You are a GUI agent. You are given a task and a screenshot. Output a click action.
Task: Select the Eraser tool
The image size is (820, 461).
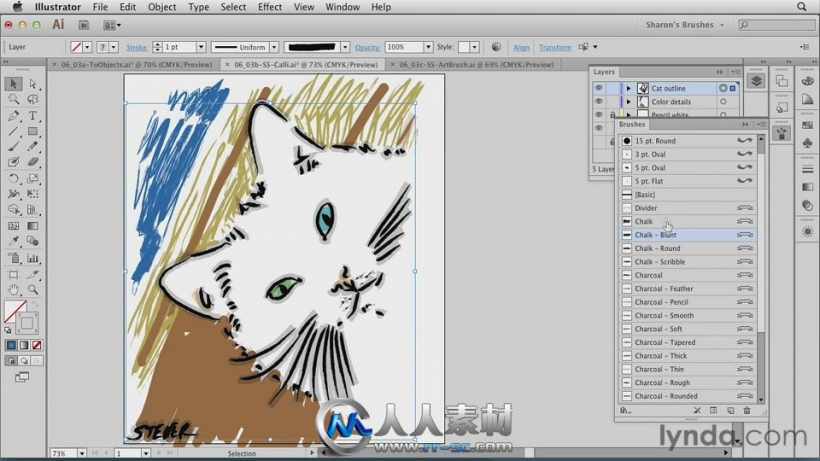point(33,163)
